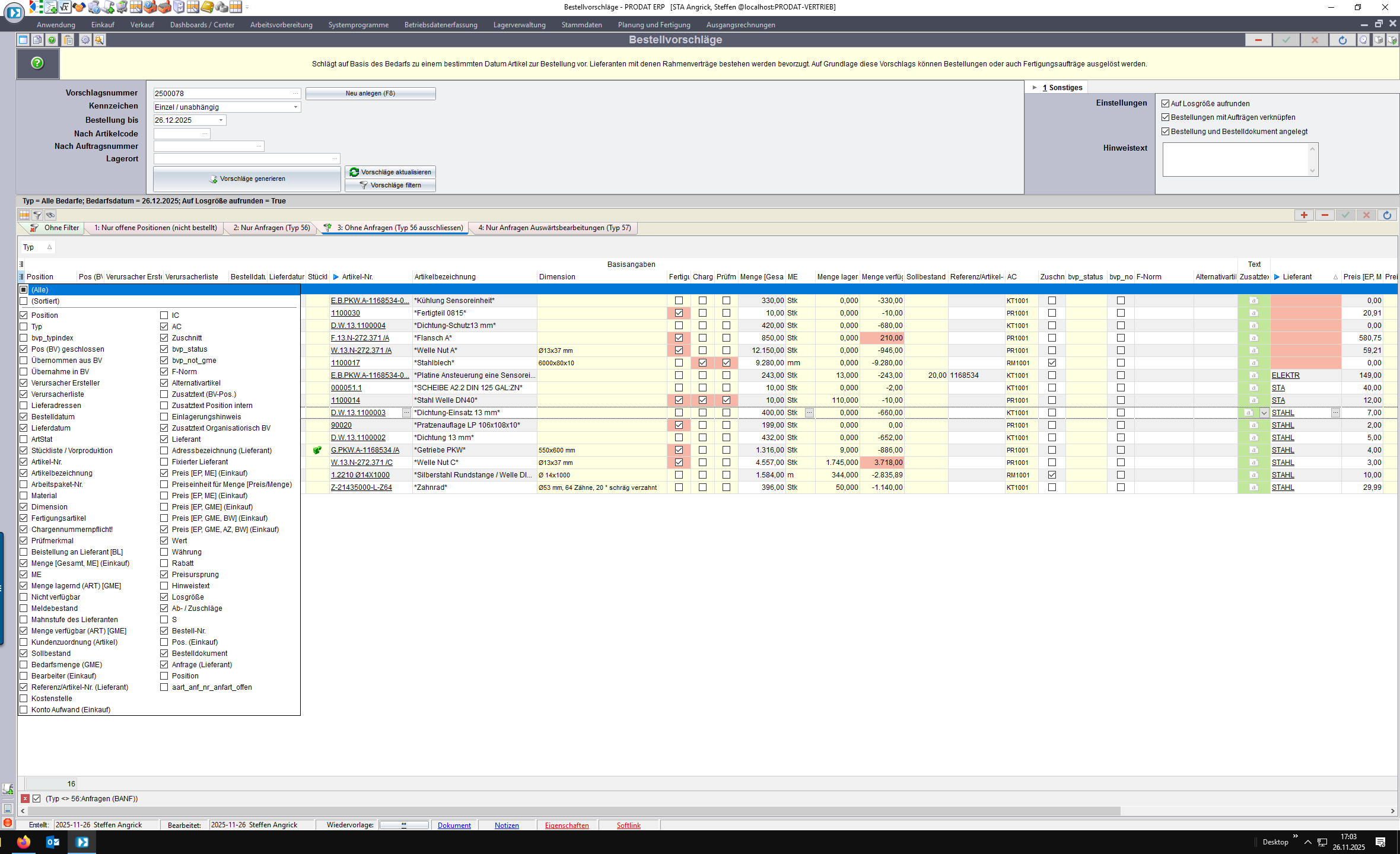Click the blue refresh icon in header
The image size is (1400, 854).
coord(1342,40)
